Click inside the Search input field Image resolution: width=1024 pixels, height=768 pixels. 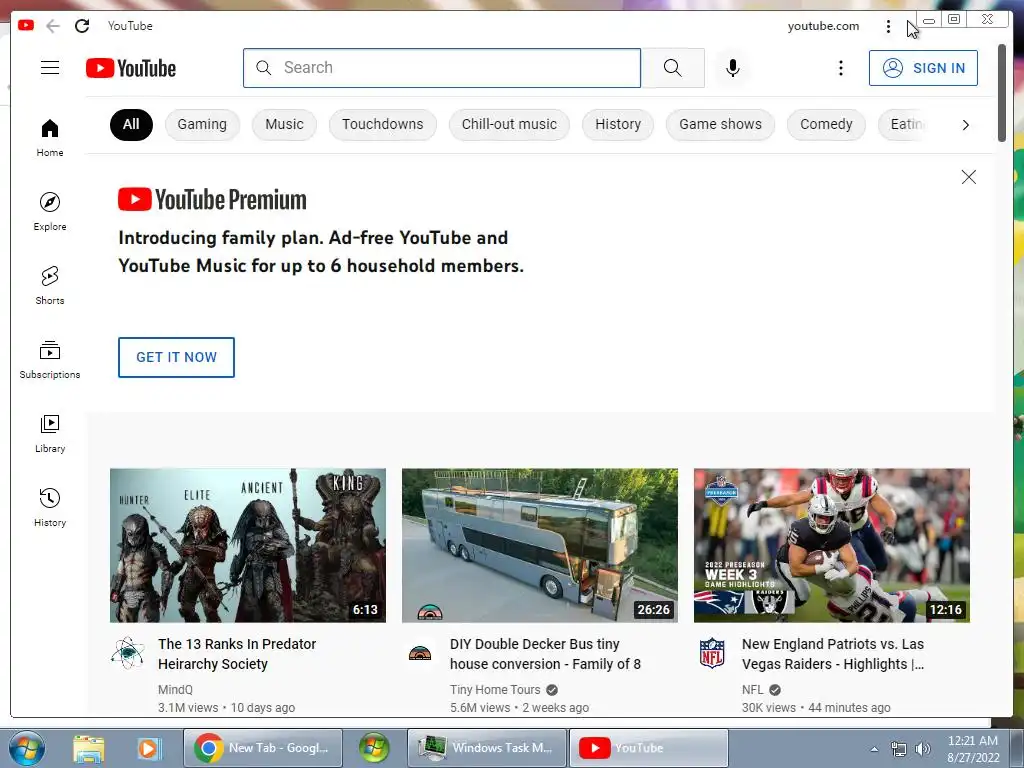pyautogui.click(x=442, y=68)
